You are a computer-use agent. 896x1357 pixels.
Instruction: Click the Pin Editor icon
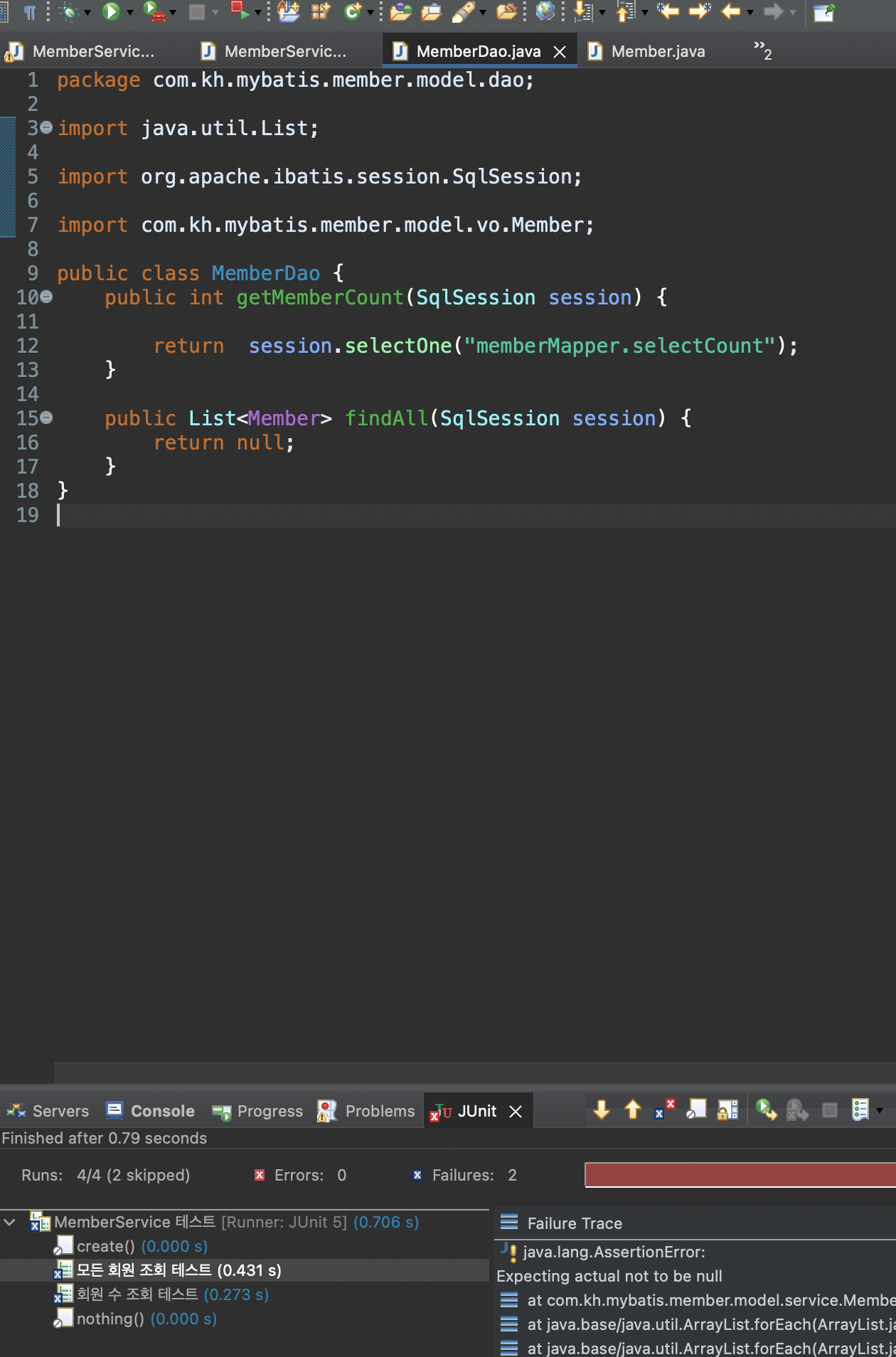point(824,12)
